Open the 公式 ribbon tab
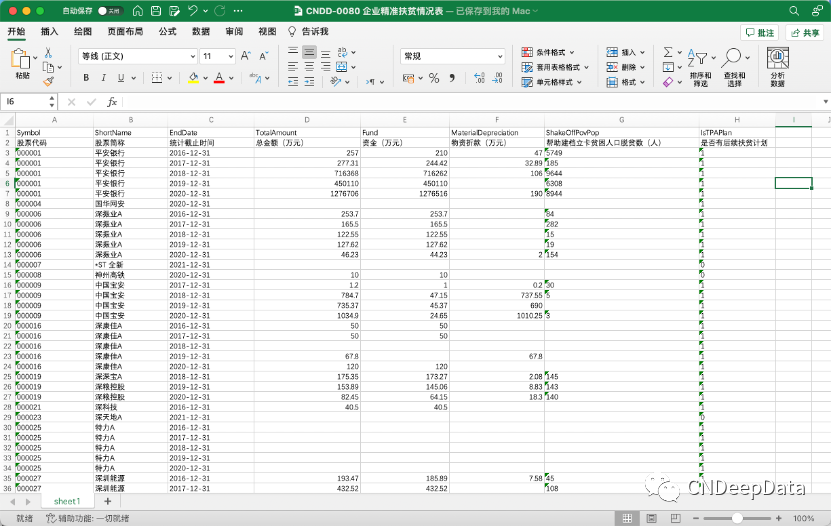Image resolution: width=832 pixels, height=526 pixels. (x=167, y=31)
